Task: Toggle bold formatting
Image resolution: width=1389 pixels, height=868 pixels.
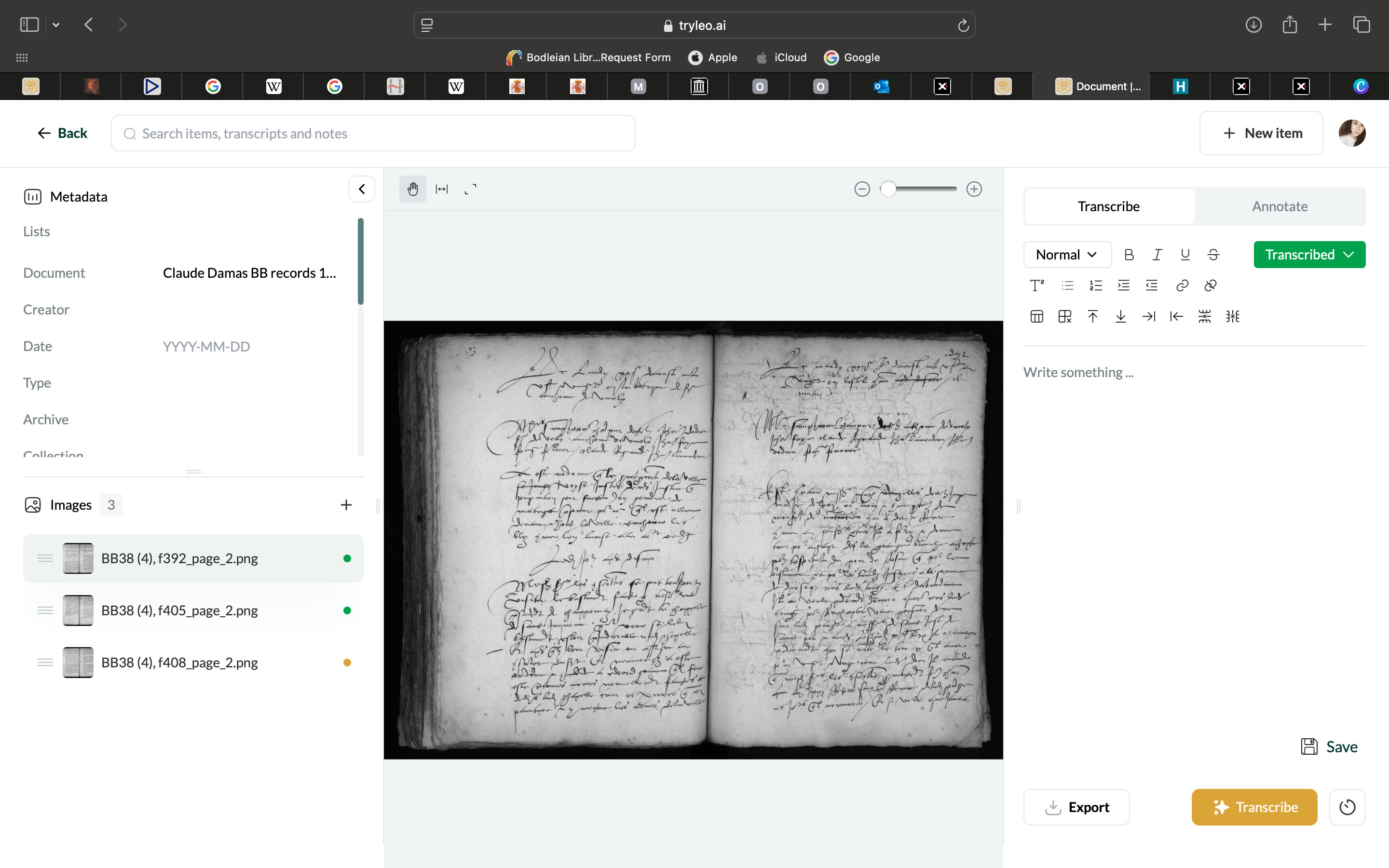Action: (x=1129, y=254)
